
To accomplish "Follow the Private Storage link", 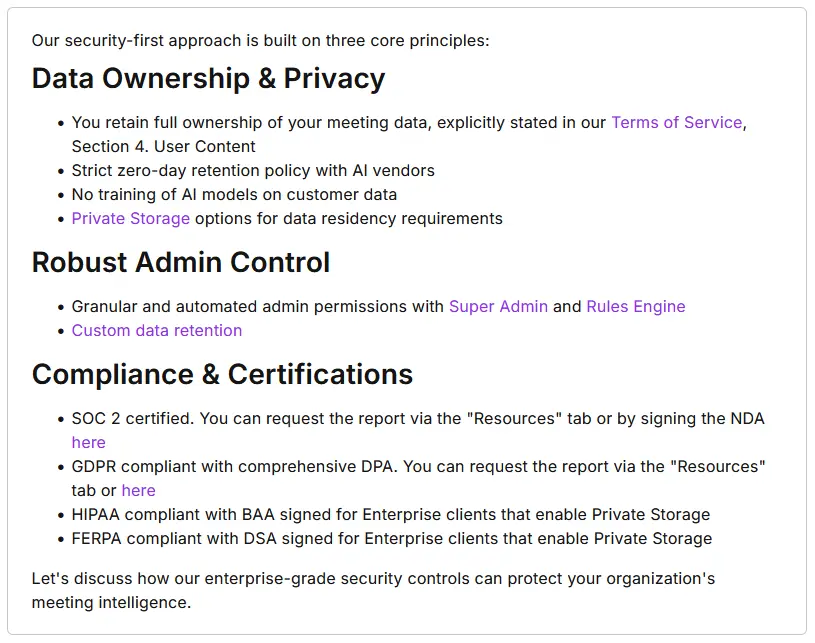I will coord(130,218).
